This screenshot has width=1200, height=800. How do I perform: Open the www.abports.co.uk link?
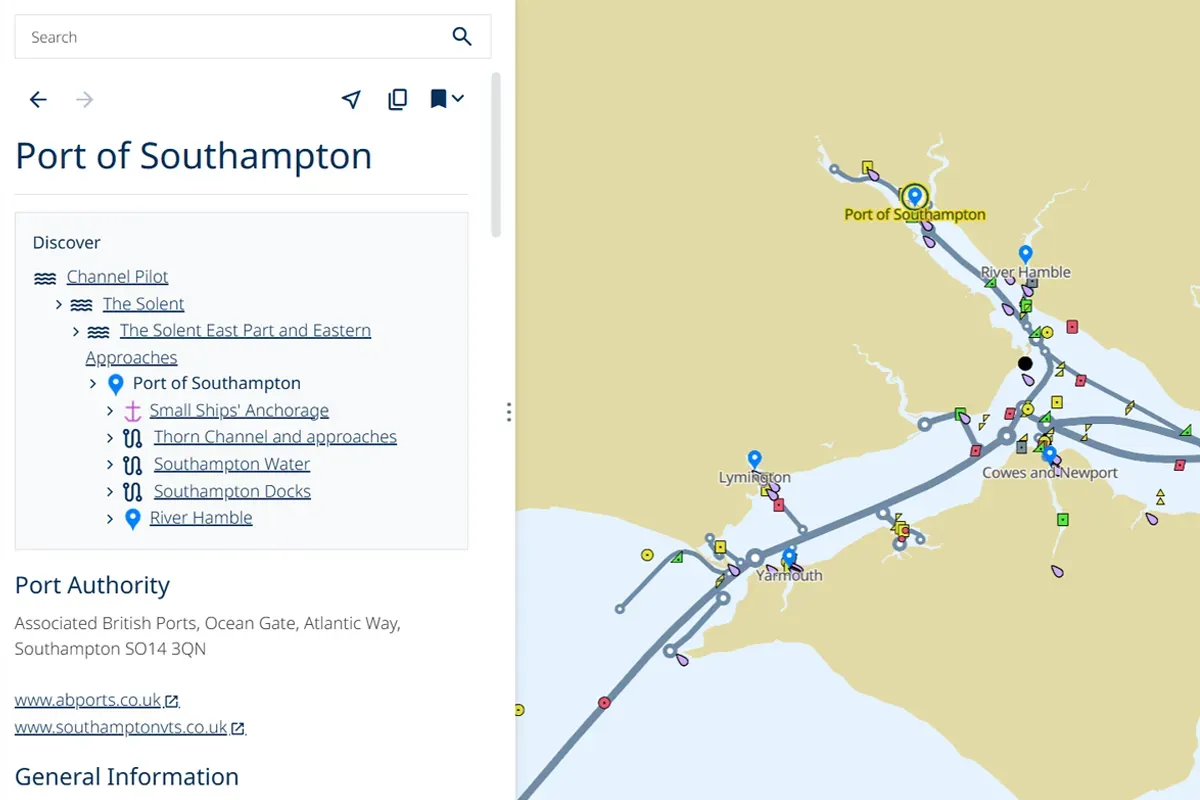(x=88, y=701)
